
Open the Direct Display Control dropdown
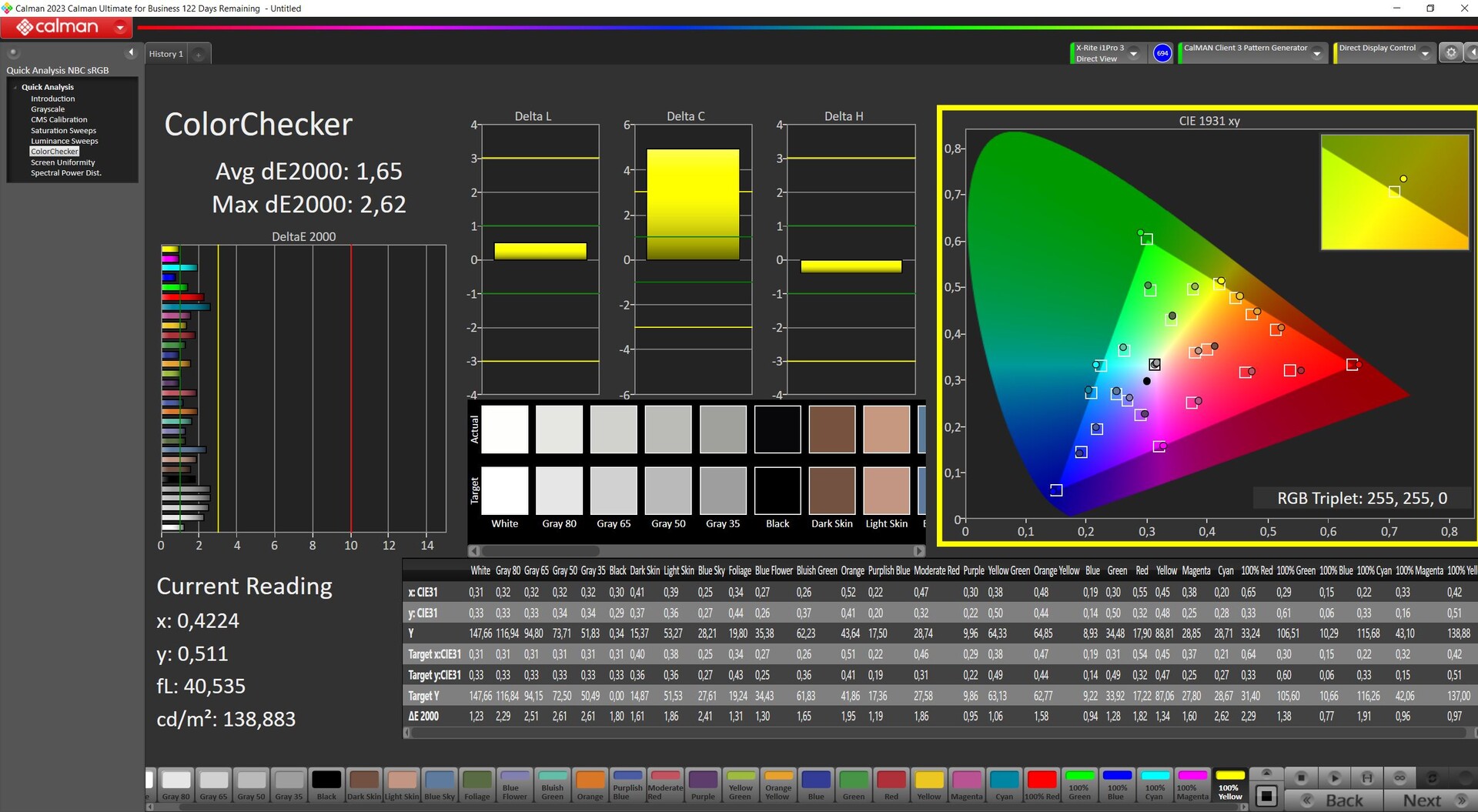point(1425,53)
